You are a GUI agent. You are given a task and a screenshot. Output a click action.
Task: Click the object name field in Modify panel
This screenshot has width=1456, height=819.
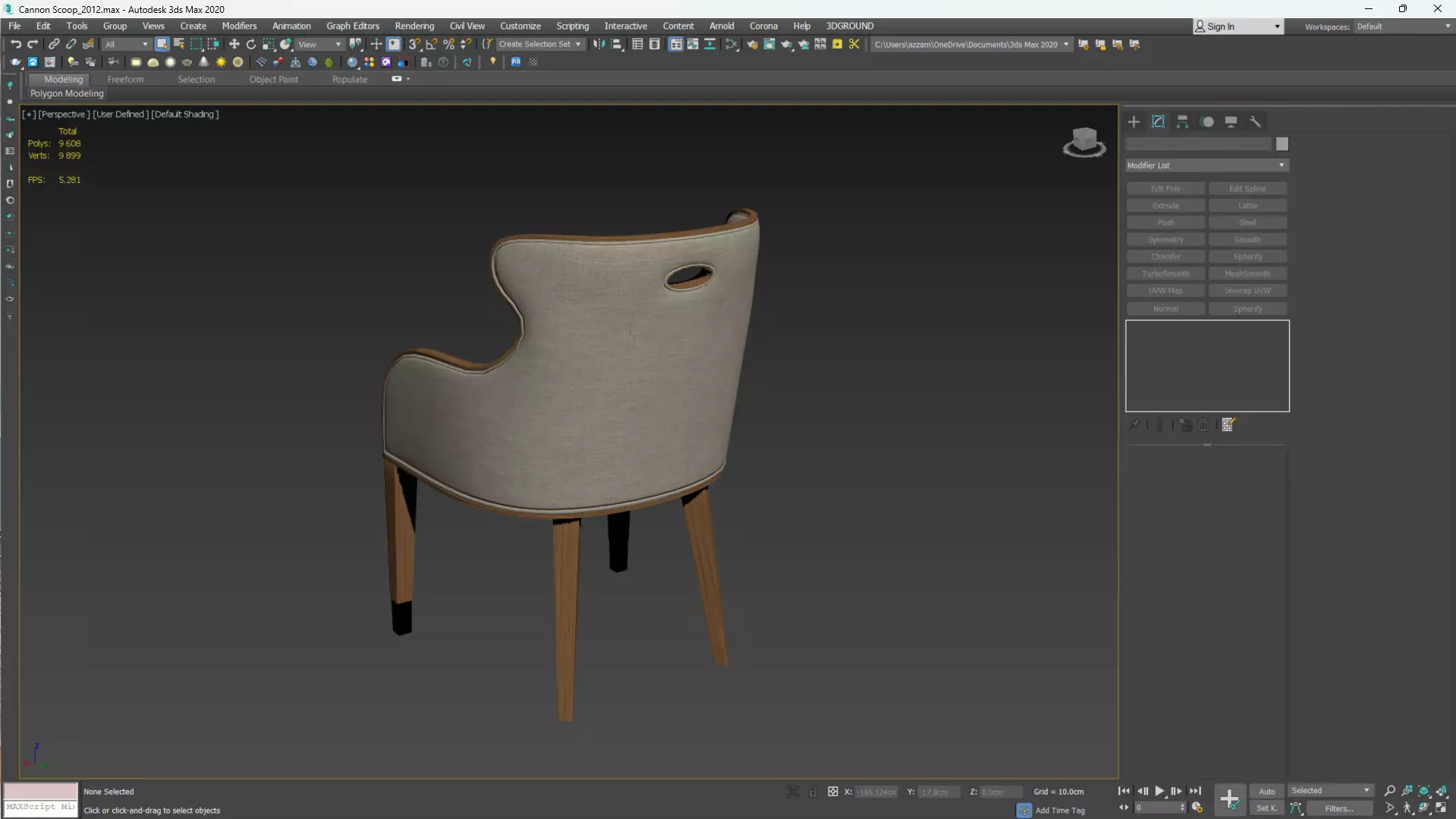coord(1198,144)
